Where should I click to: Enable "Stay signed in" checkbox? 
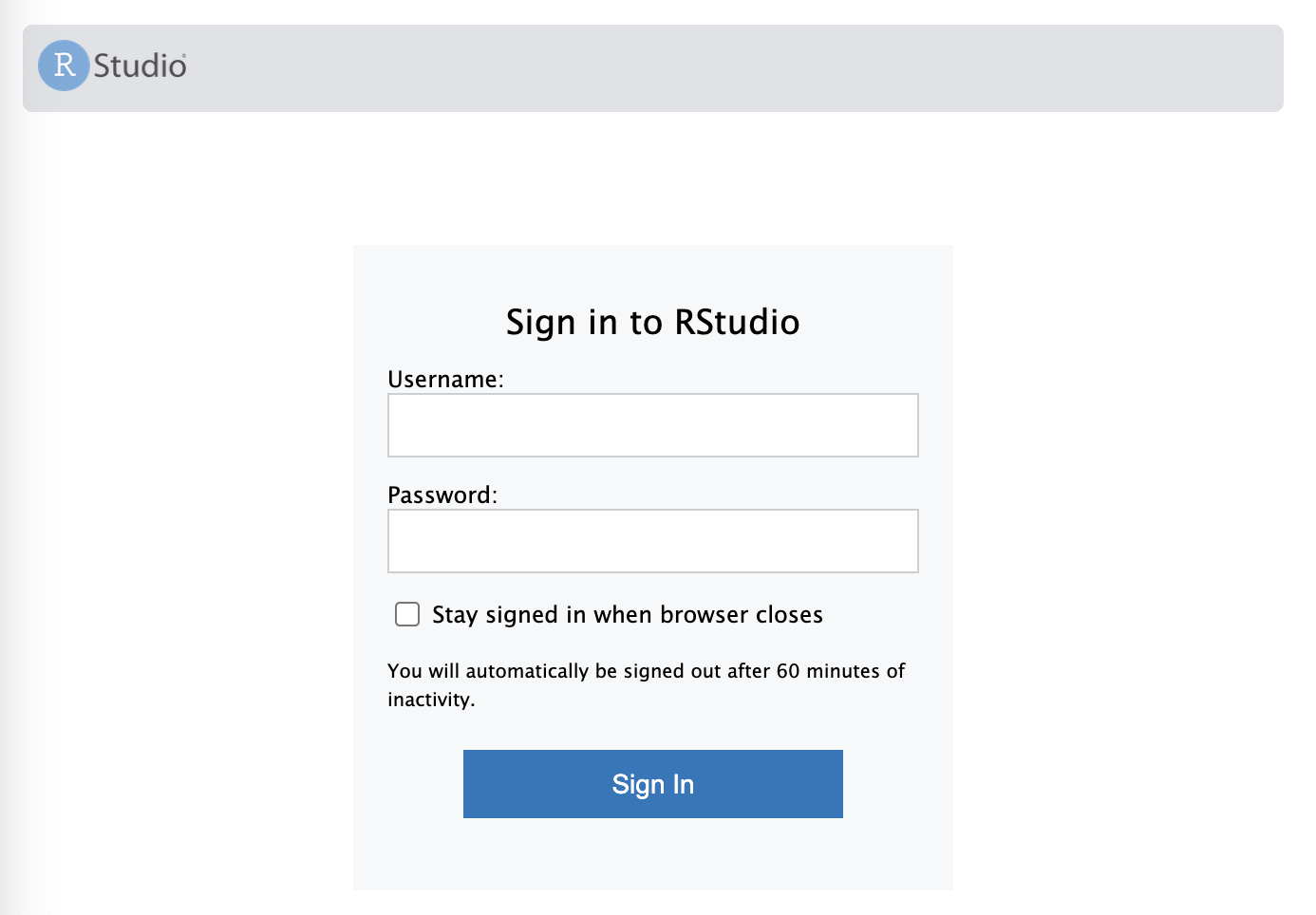pos(407,614)
